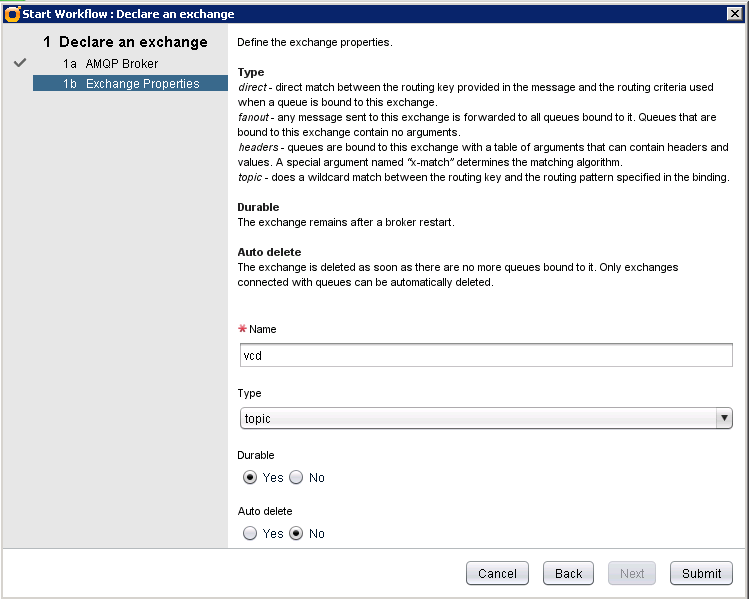The height and width of the screenshot is (599, 749).
Task: Click the "1 Declare an exchange" heading
Action: coord(125,42)
